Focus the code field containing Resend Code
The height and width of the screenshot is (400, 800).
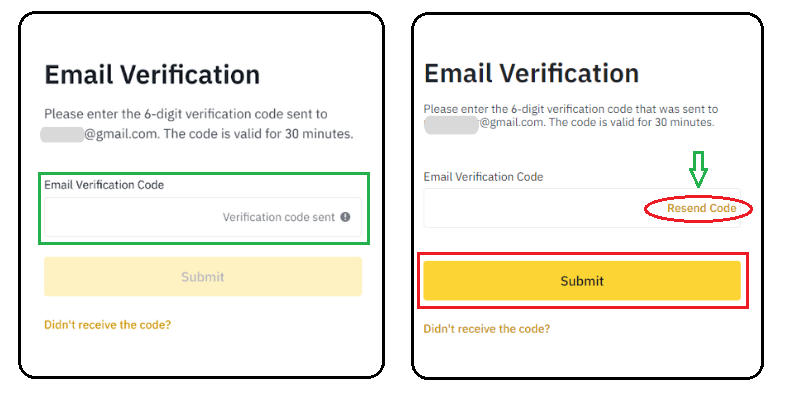pos(582,208)
